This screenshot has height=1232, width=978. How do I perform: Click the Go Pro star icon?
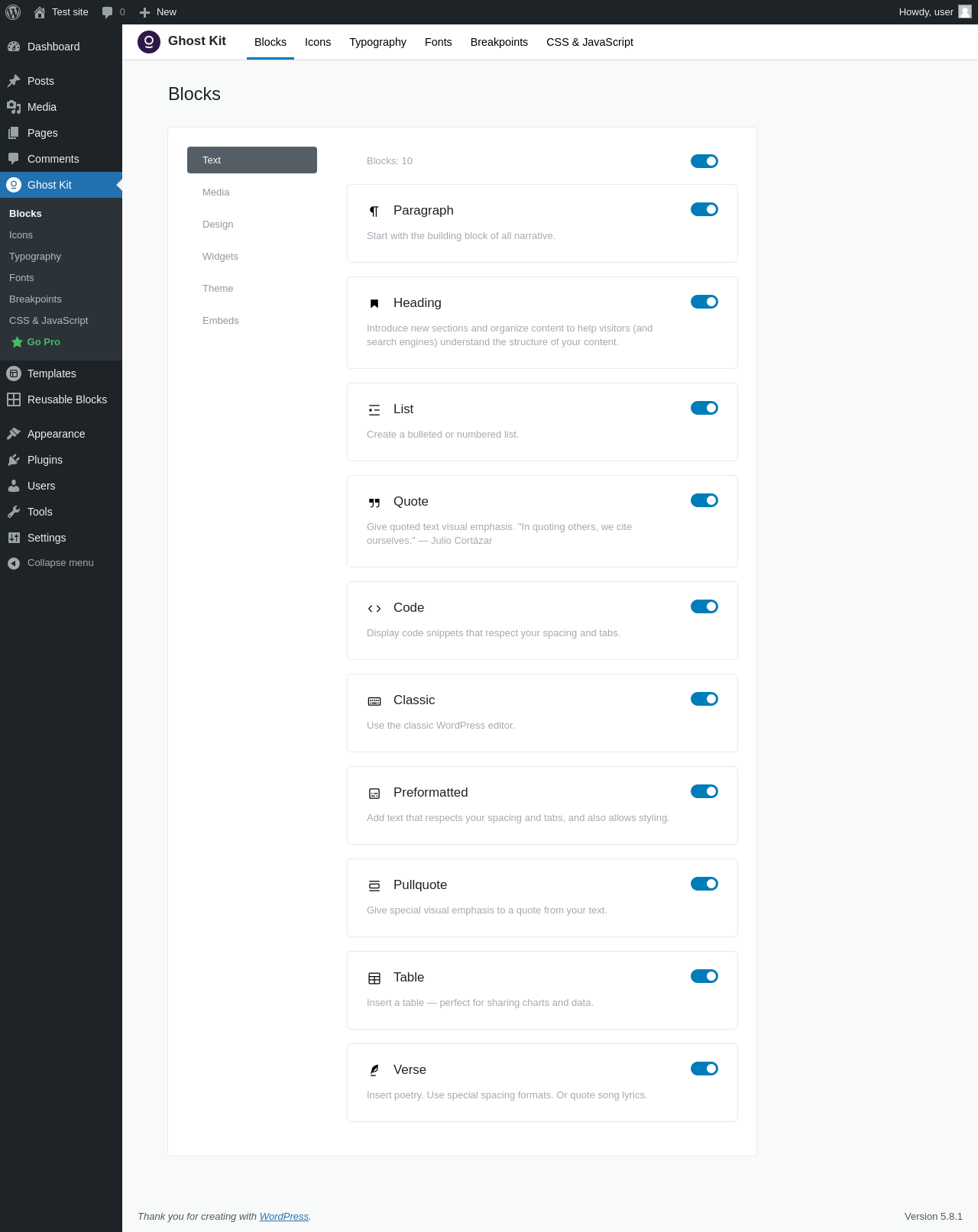coord(17,342)
